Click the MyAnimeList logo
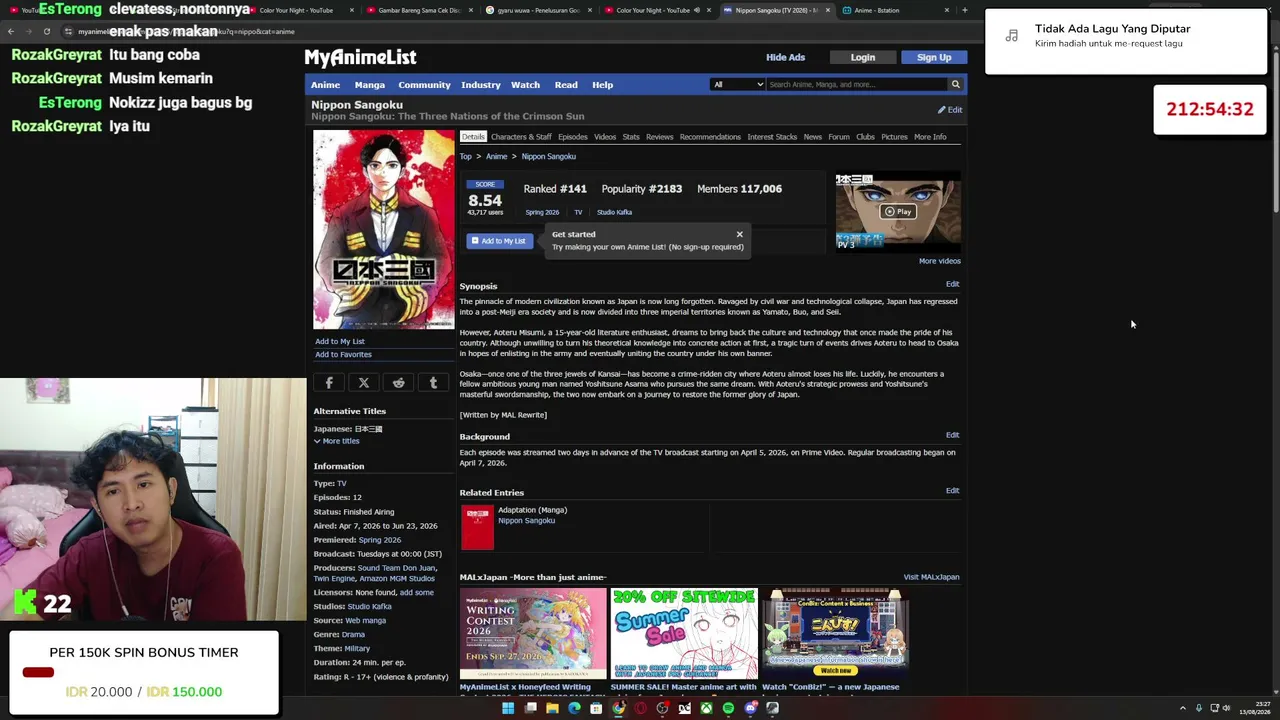 point(360,58)
